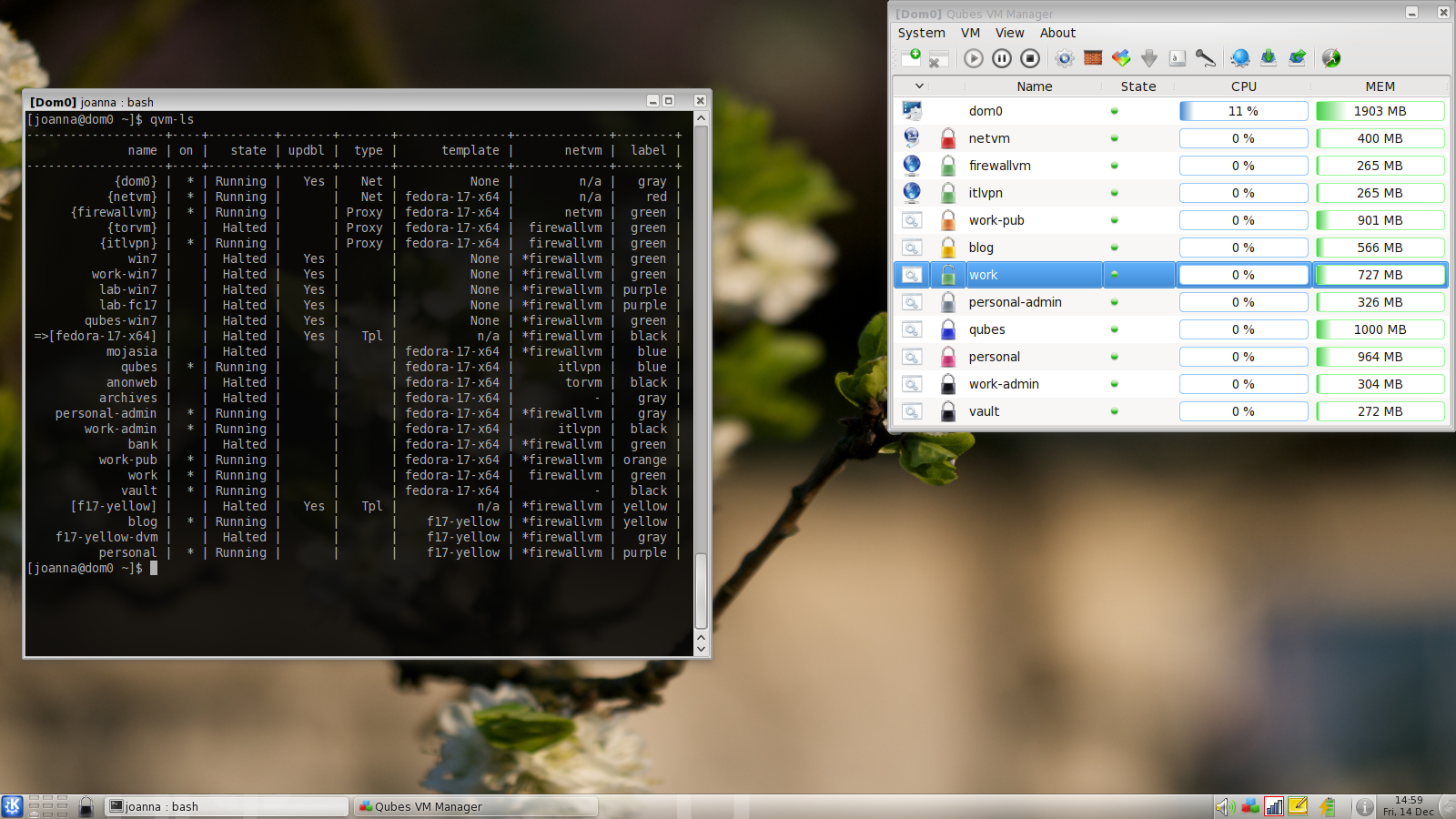Image resolution: width=1456 pixels, height=819 pixels.
Task: Click the red padlock icon beside netvm
Action: coord(947,138)
